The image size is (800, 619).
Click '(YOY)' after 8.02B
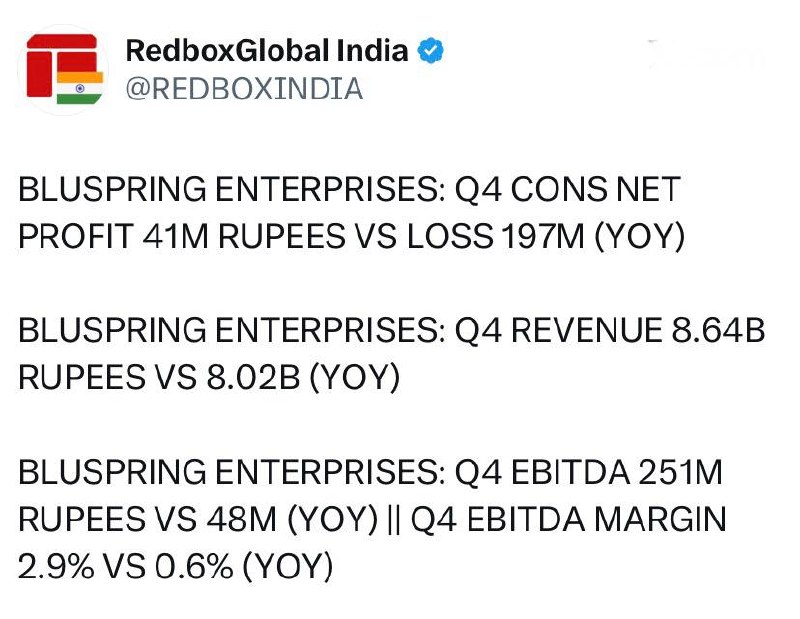[355, 377]
